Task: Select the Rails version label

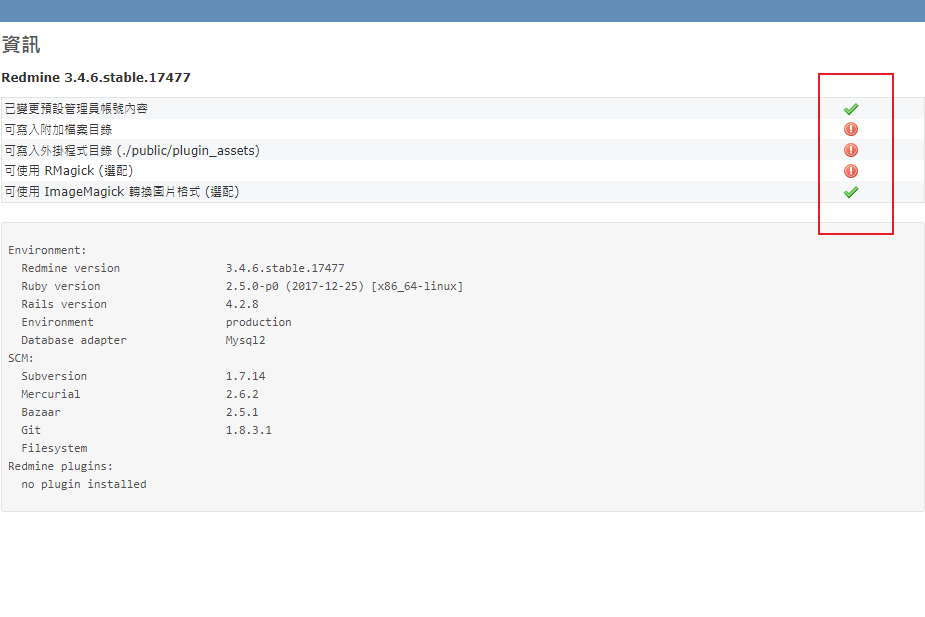Action: [64, 304]
